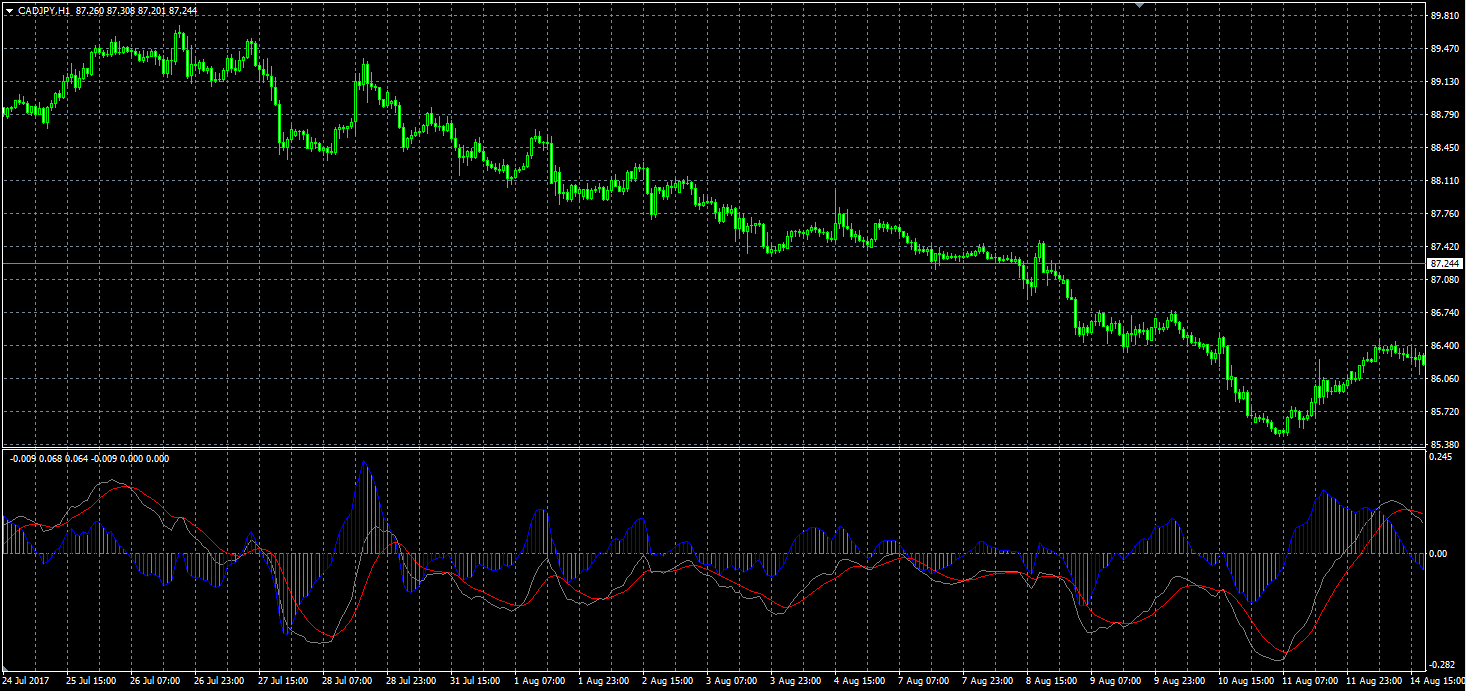The image size is (1466, 691).
Task: Click the indicator values text -0.009 0.068
Action: tap(36, 459)
